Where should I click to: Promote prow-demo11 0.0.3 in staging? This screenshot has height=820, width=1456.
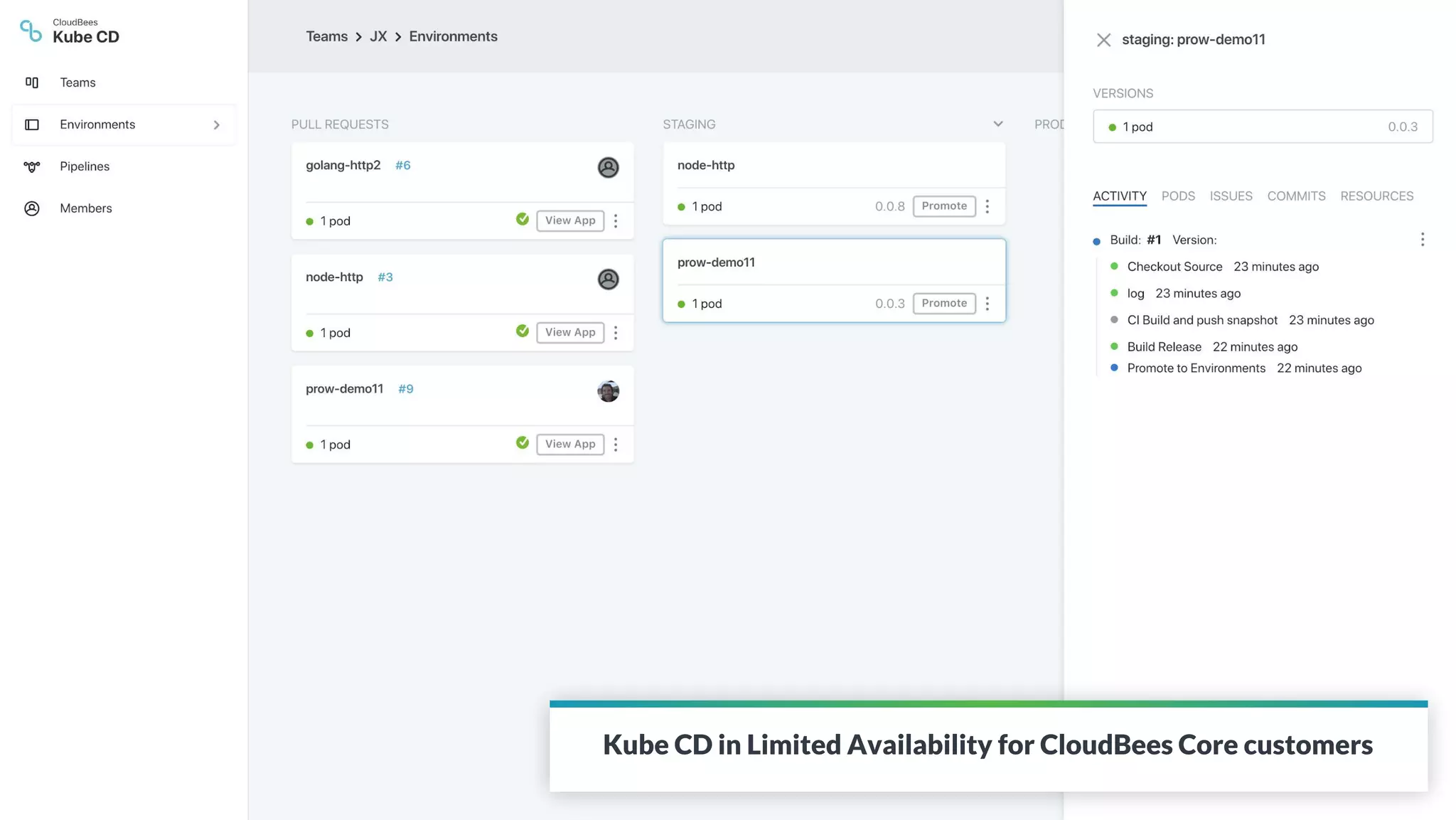(x=944, y=304)
